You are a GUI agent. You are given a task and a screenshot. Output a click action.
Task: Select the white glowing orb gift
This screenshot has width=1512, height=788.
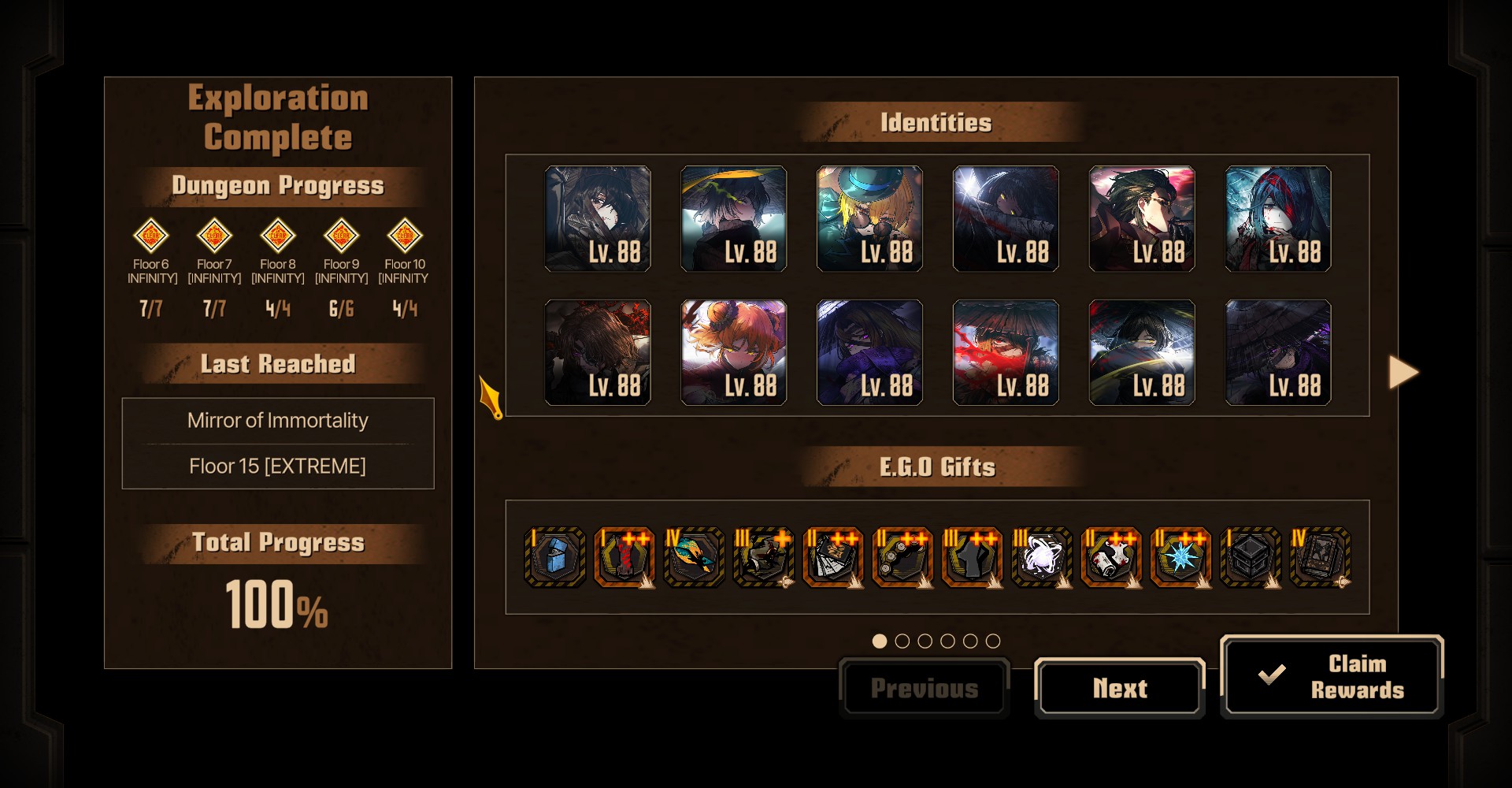pyautogui.click(x=1042, y=557)
